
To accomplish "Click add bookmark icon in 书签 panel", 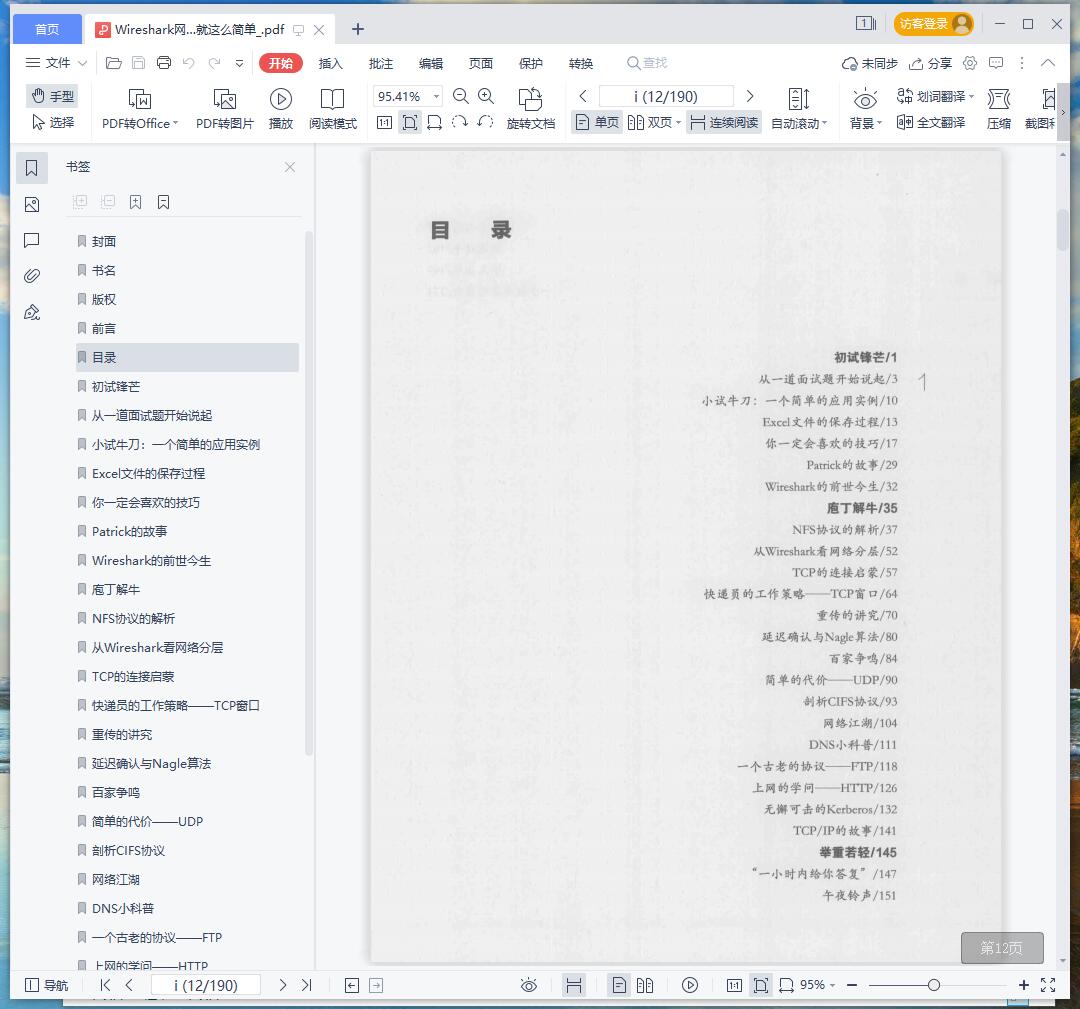I will [136, 202].
